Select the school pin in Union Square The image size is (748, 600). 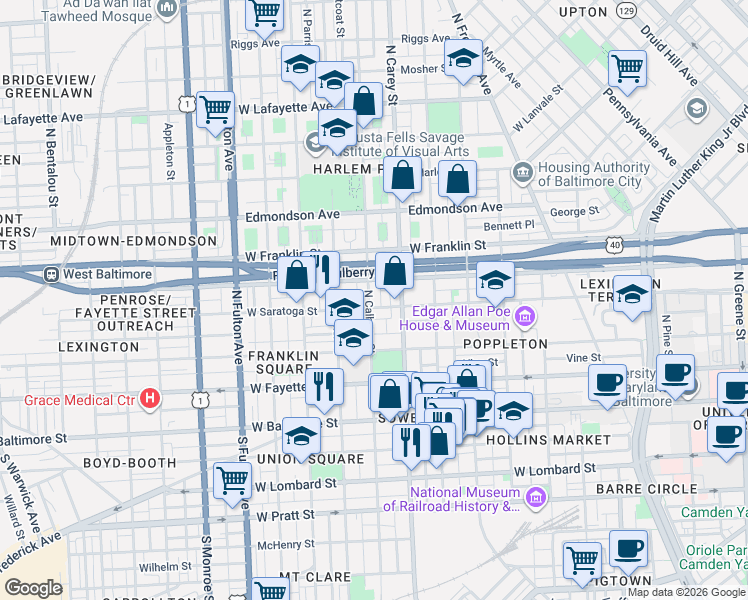tap(301, 439)
